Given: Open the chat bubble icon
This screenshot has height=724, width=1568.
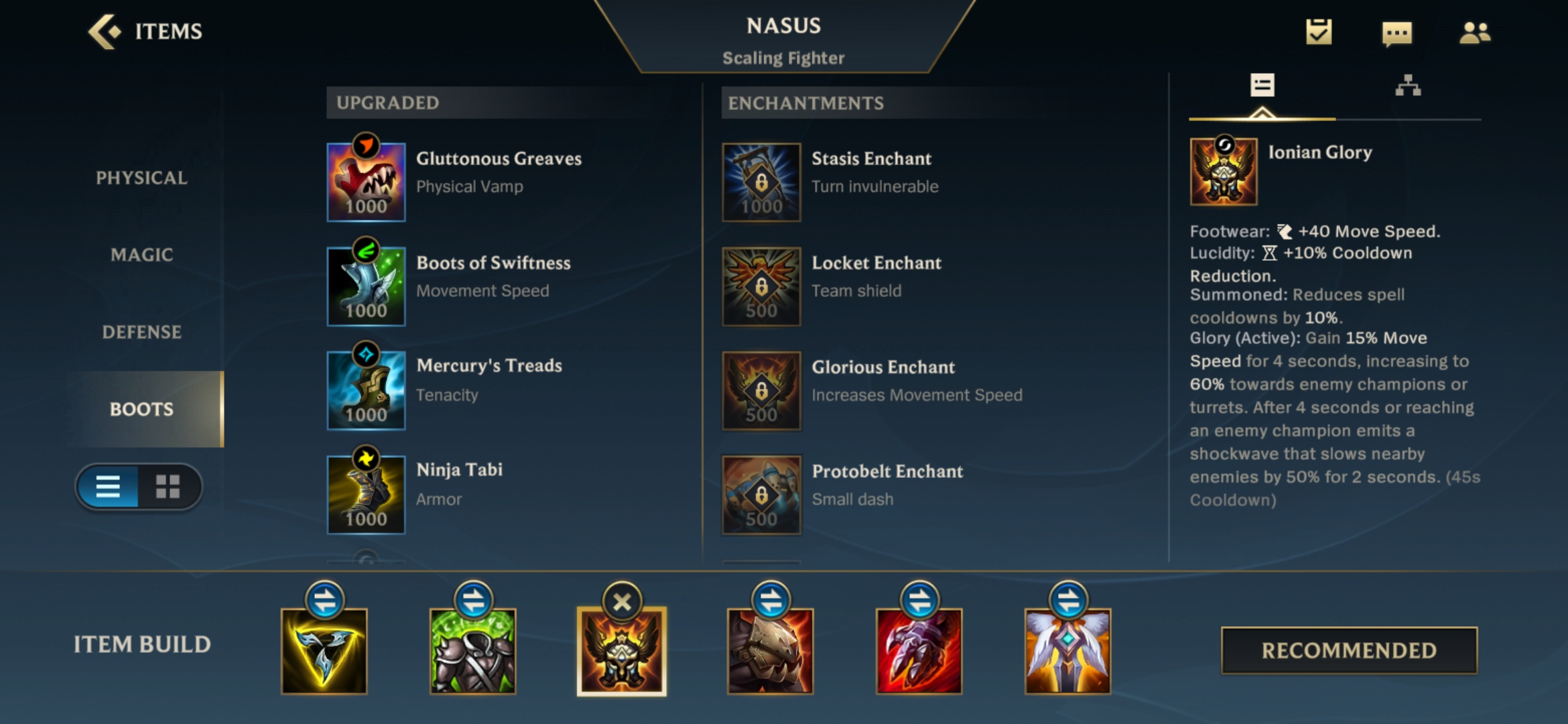Looking at the screenshot, I should [x=1396, y=34].
